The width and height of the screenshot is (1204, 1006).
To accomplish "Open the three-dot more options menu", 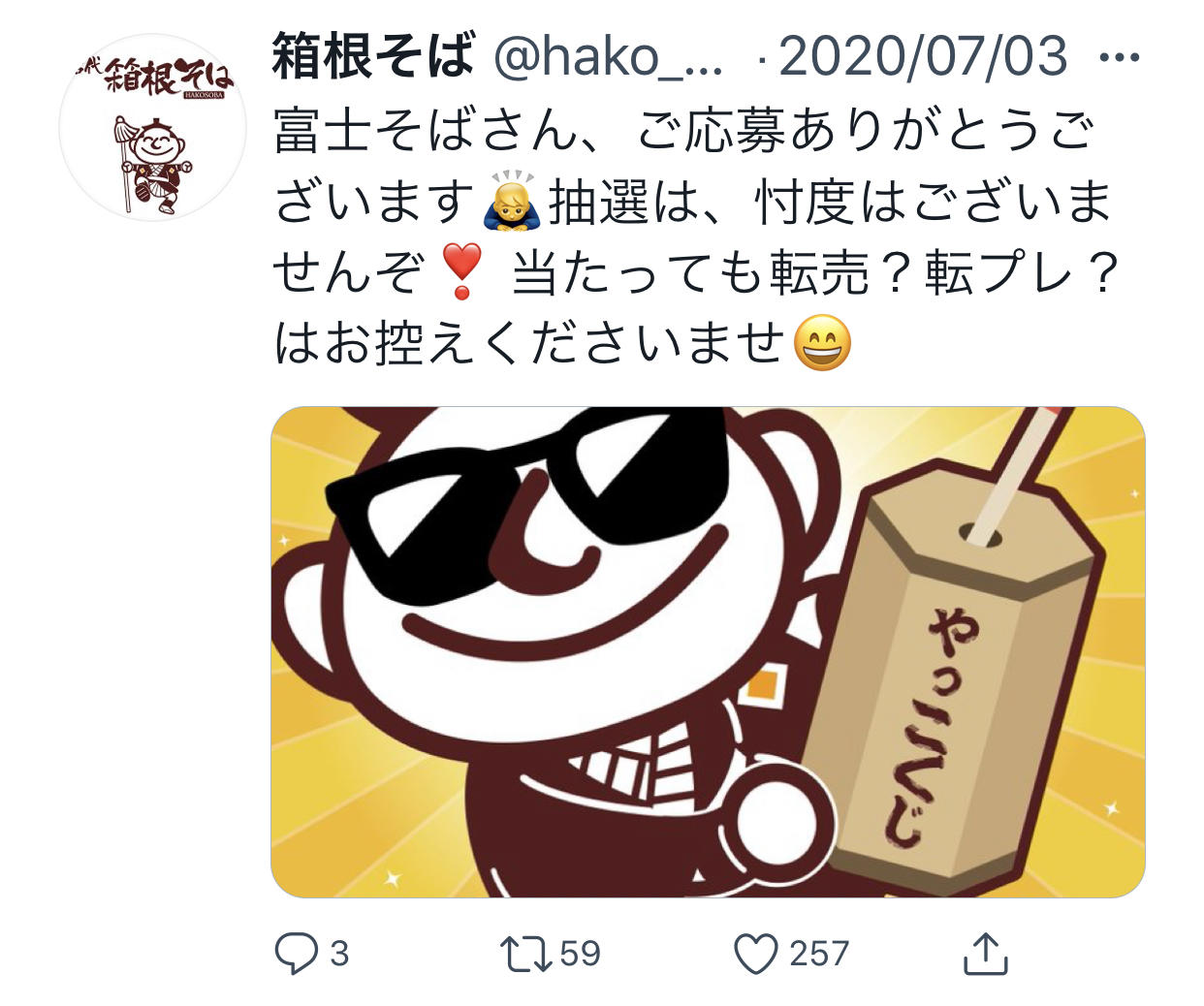I will tap(1122, 58).
